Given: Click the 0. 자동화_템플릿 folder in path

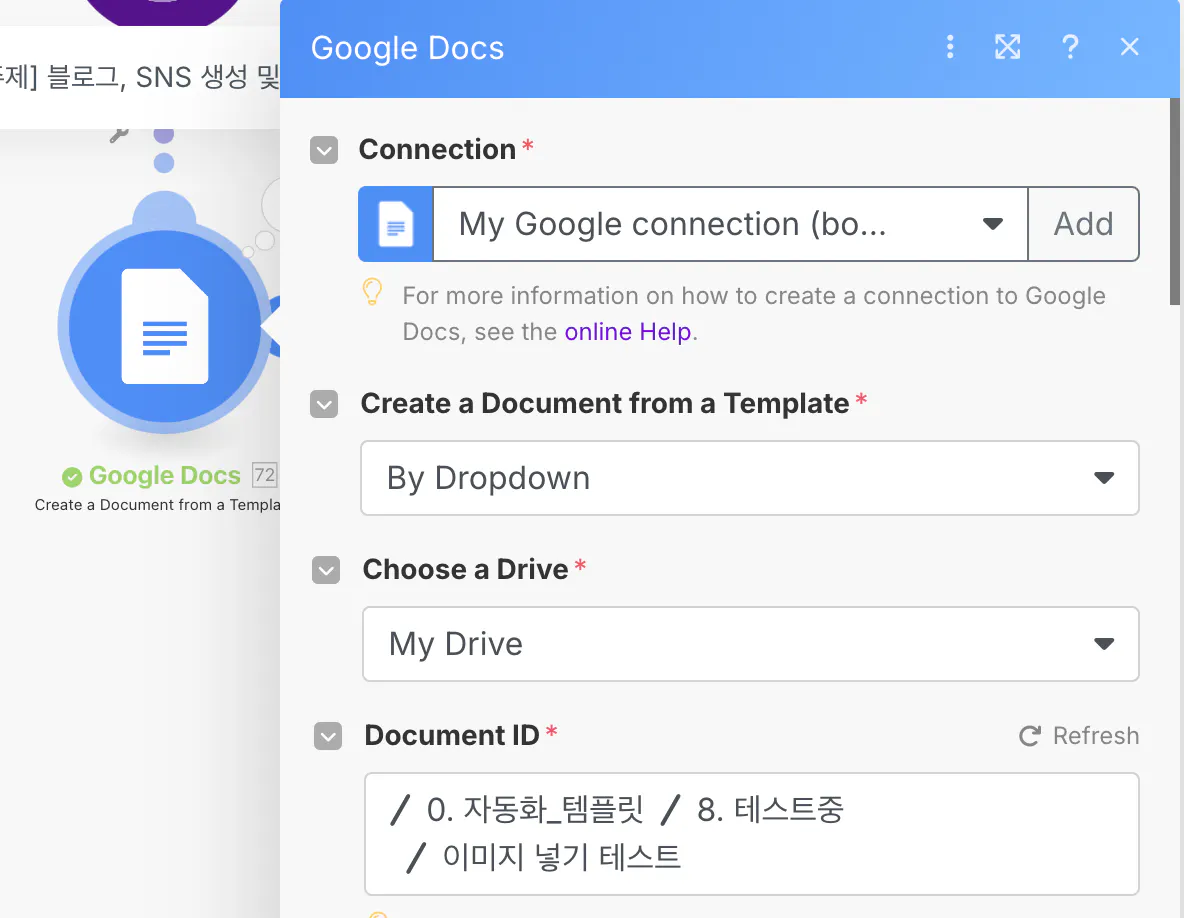Looking at the screenshot, I should coord(535,810).
